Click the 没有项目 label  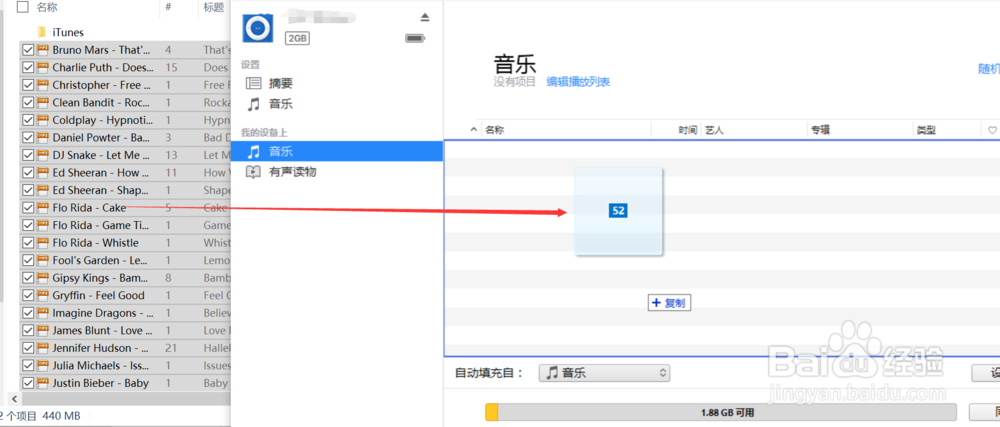click(515, 82)
